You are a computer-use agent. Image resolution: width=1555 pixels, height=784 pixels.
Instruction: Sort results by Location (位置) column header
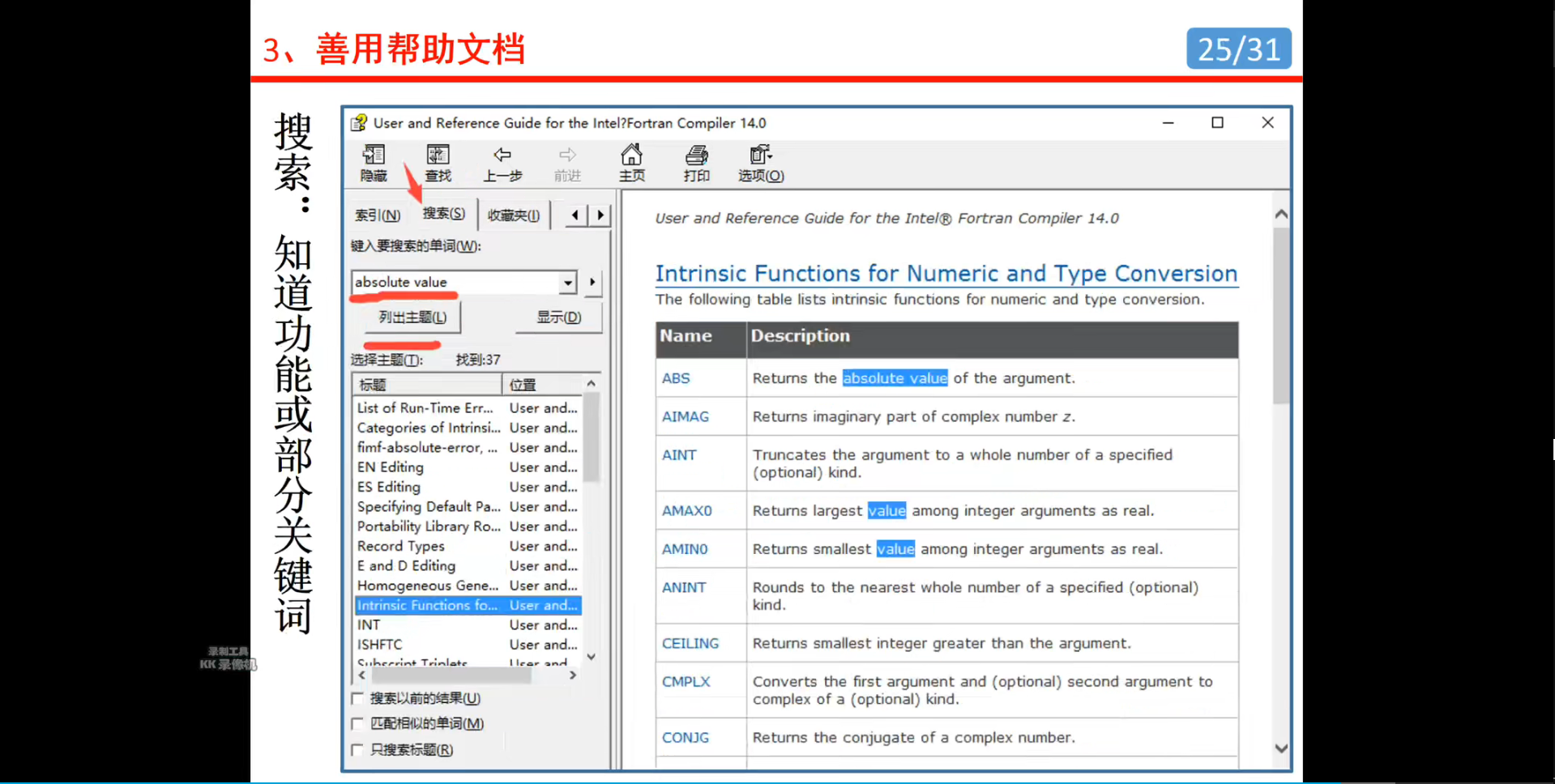point(542,384)
